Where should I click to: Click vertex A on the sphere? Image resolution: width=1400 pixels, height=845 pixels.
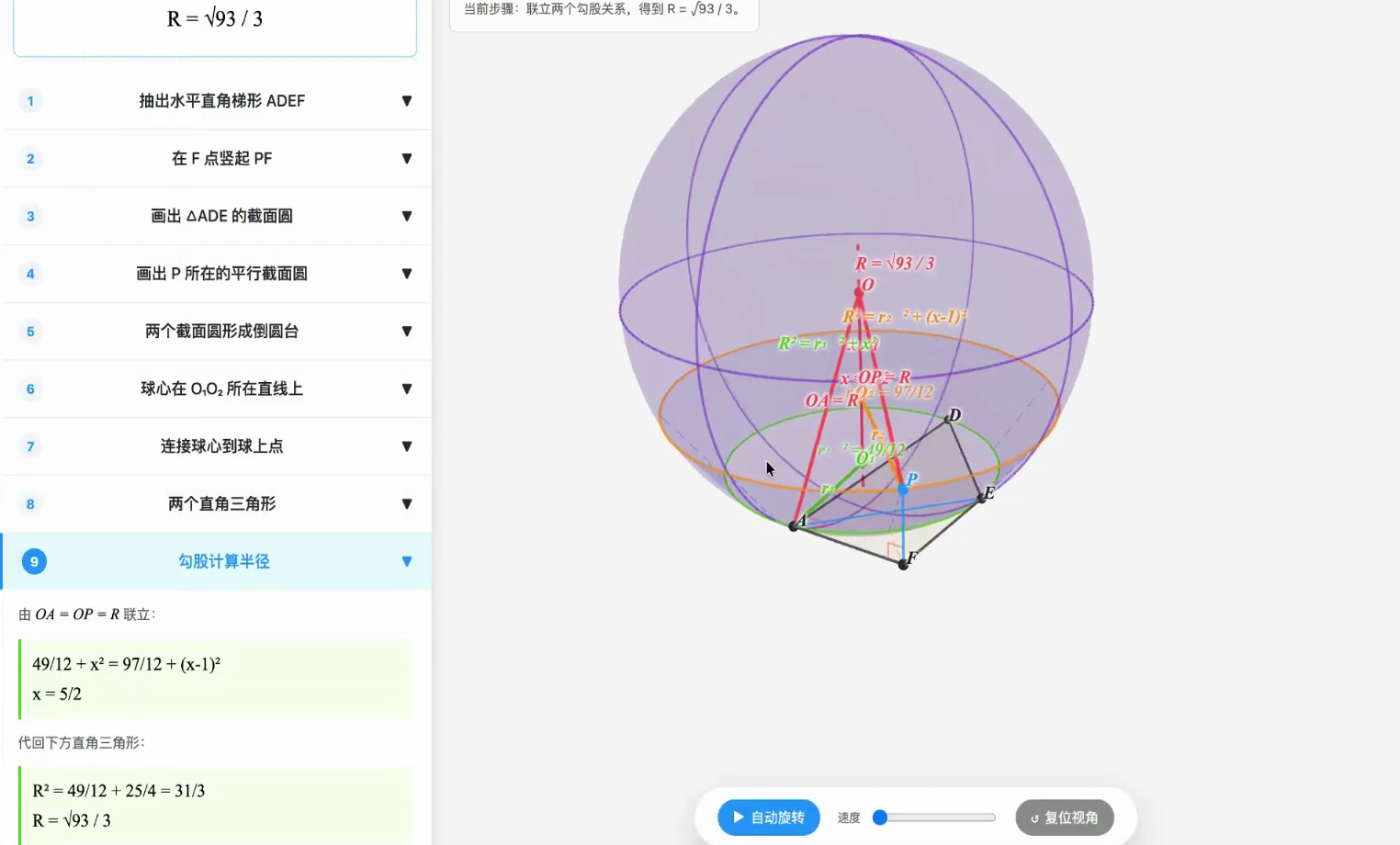794,526
